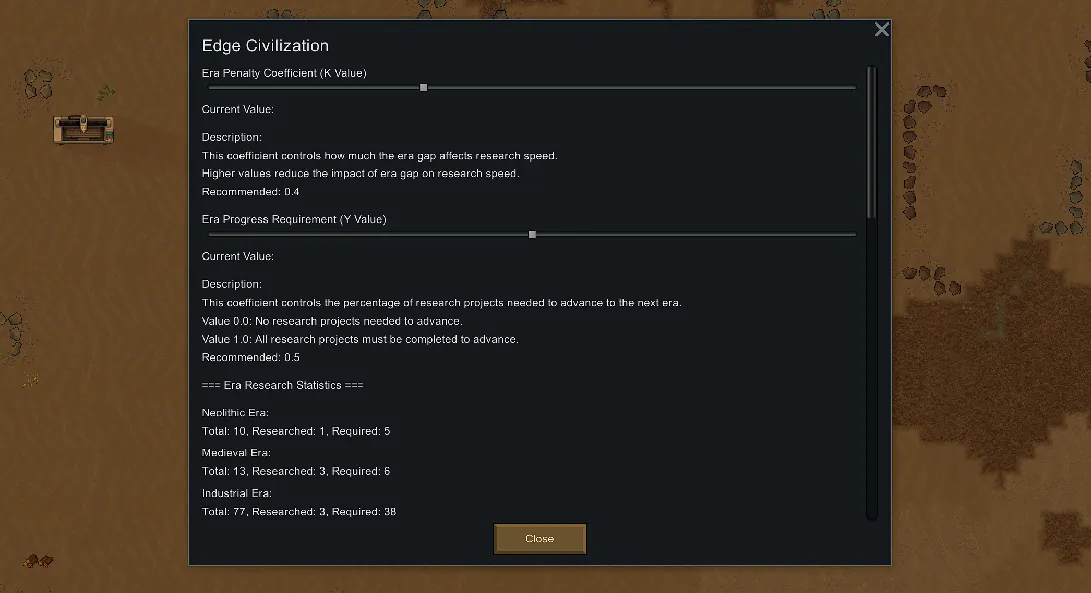Click the Era Progress Requirement slider handle
1091x593 pixels.
(532, 235)
